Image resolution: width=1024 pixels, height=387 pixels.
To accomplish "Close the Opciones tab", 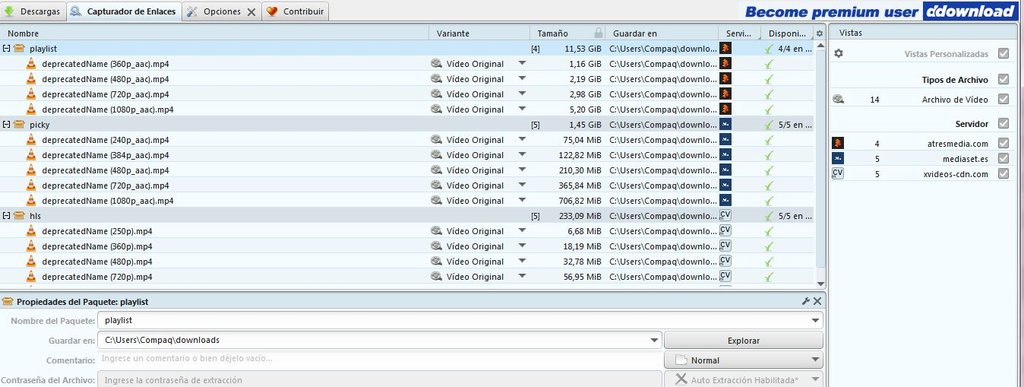I will click(x=251, y=12).
